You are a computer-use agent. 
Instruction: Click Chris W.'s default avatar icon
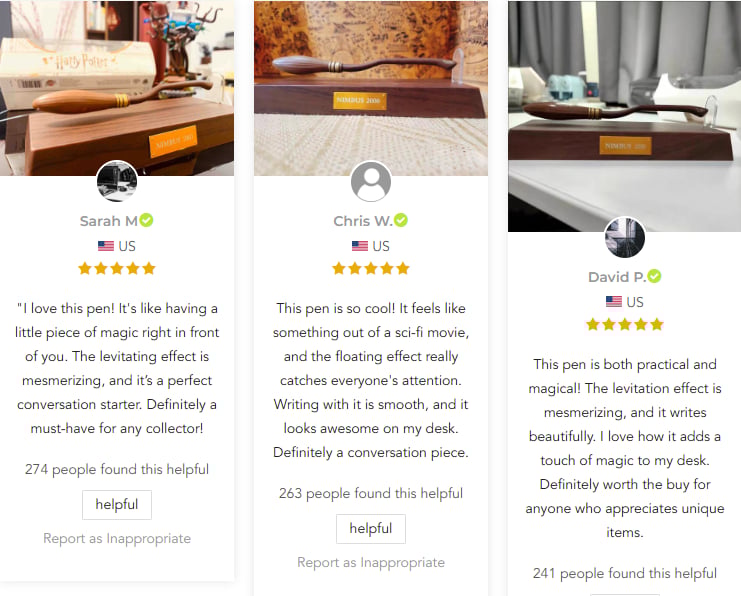[371, 181]
